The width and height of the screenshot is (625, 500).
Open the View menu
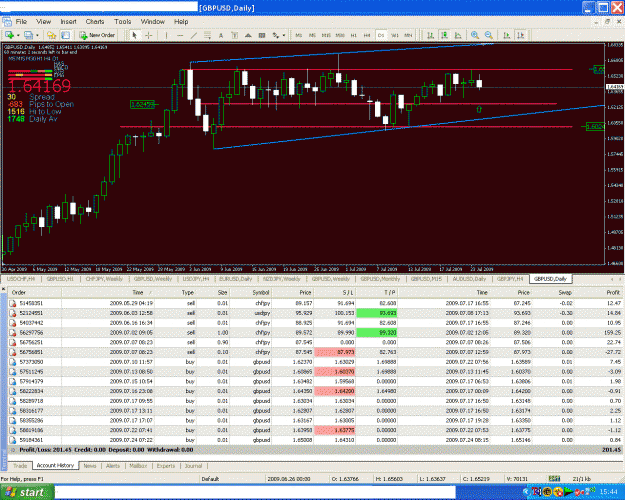click(43, 22)
